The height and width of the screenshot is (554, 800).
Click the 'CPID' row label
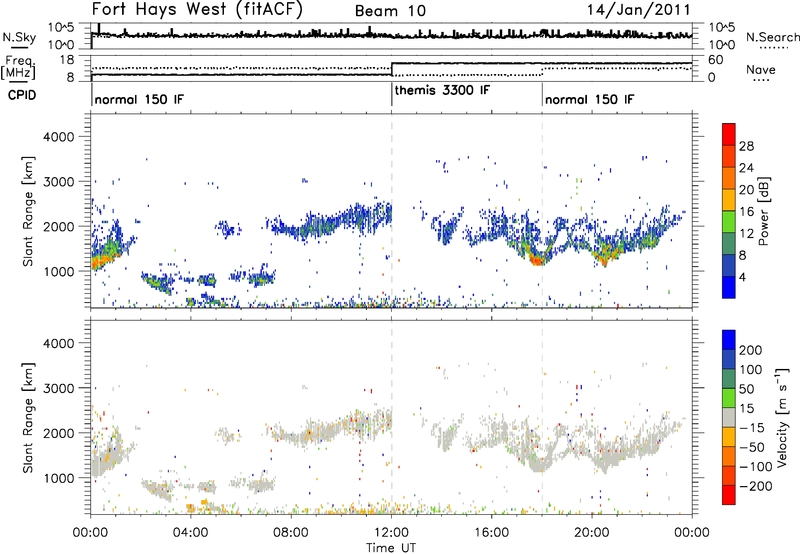point(22,95)
